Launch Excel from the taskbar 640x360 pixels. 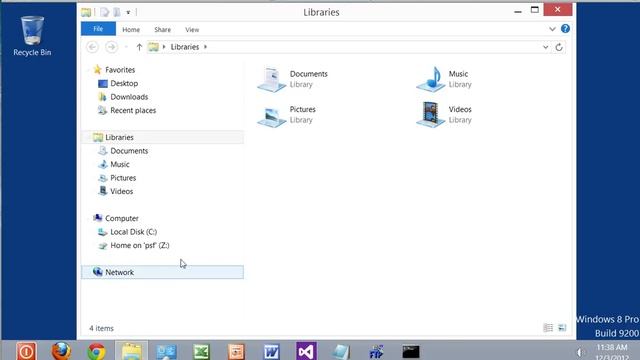[x=201, y=351]
